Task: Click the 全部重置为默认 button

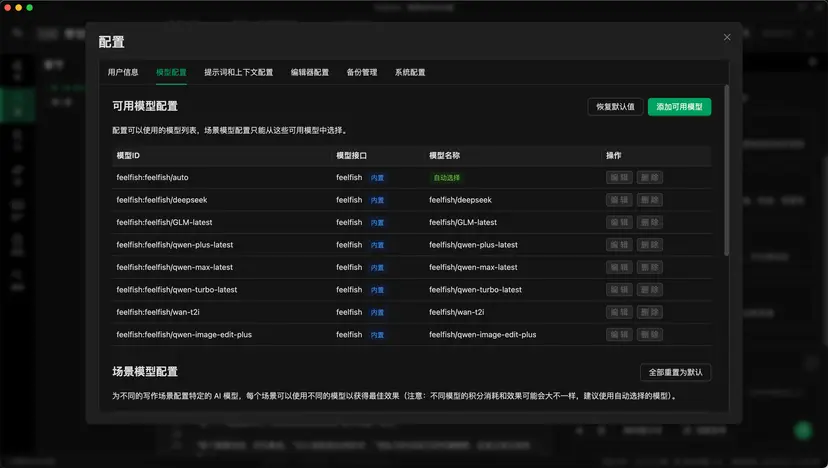Action: [x=675, y=372]
